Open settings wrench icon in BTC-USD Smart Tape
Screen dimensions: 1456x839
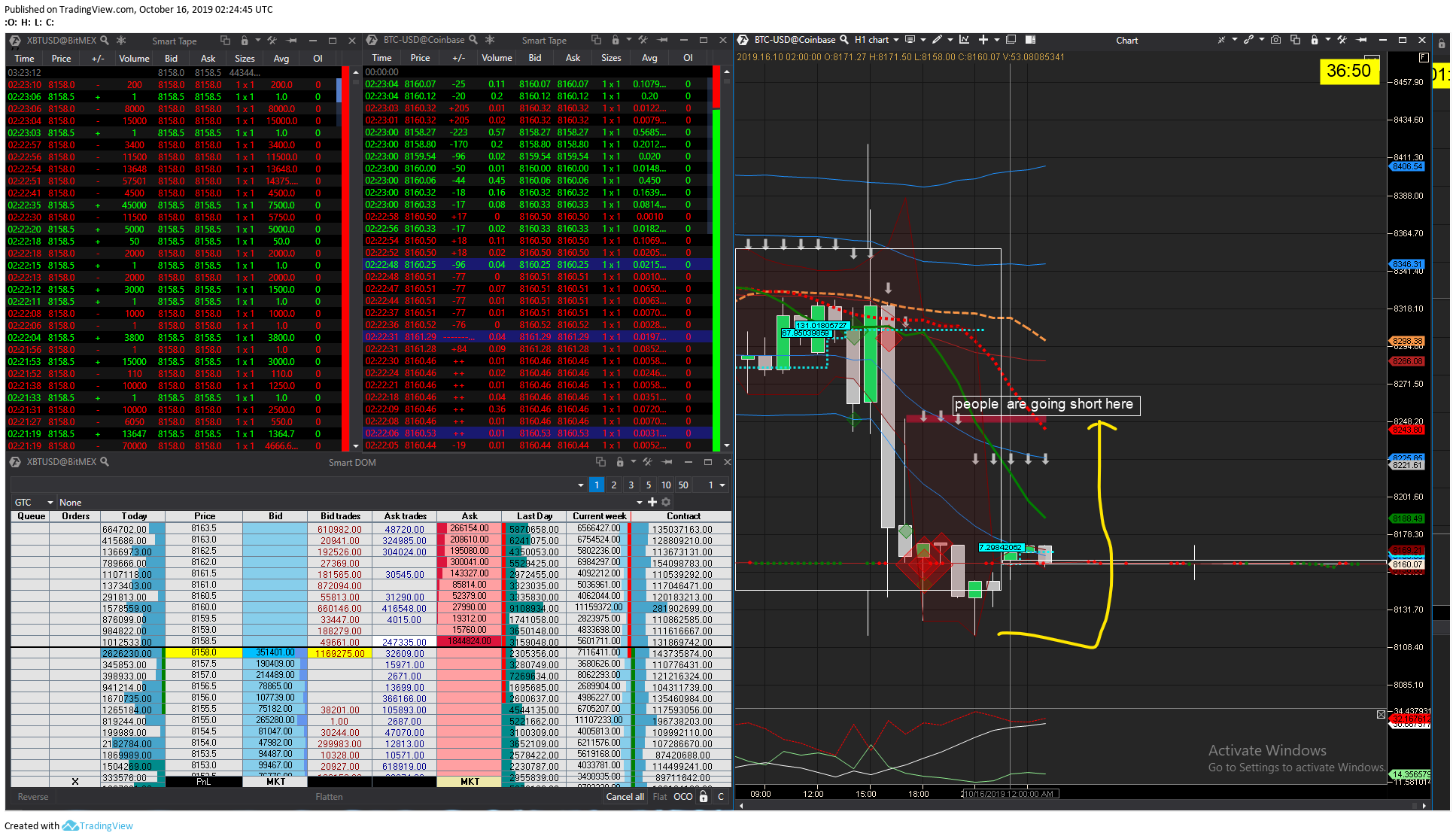pyautogui.click(x=643, y=40)
